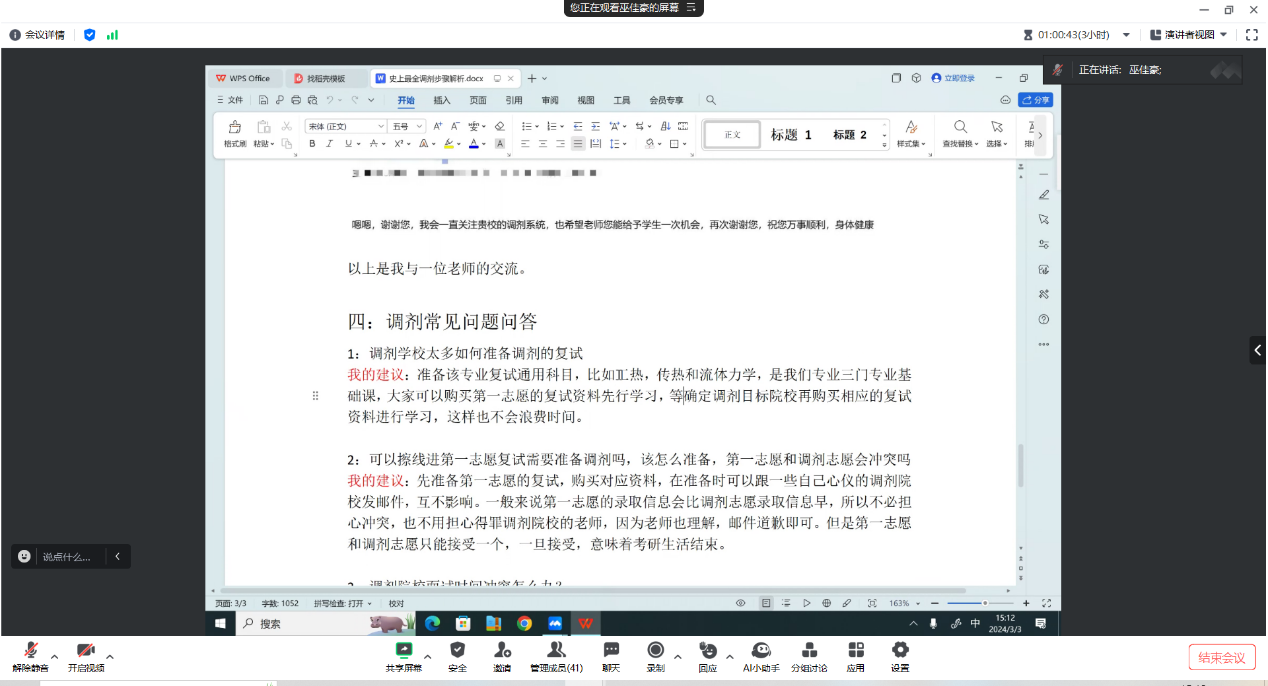
Task: Click the Italic formatting icon
Action: (329, 144)
